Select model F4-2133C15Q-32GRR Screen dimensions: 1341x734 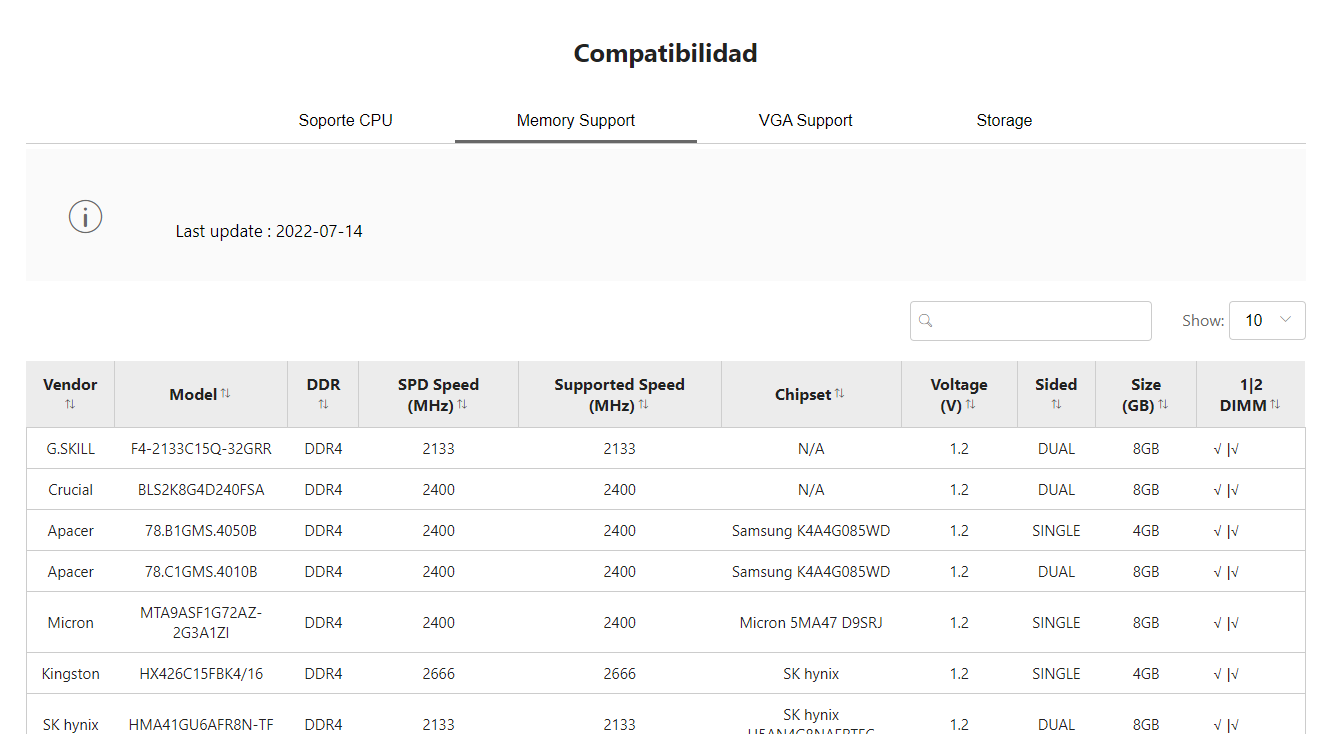[x=201, y=449]
